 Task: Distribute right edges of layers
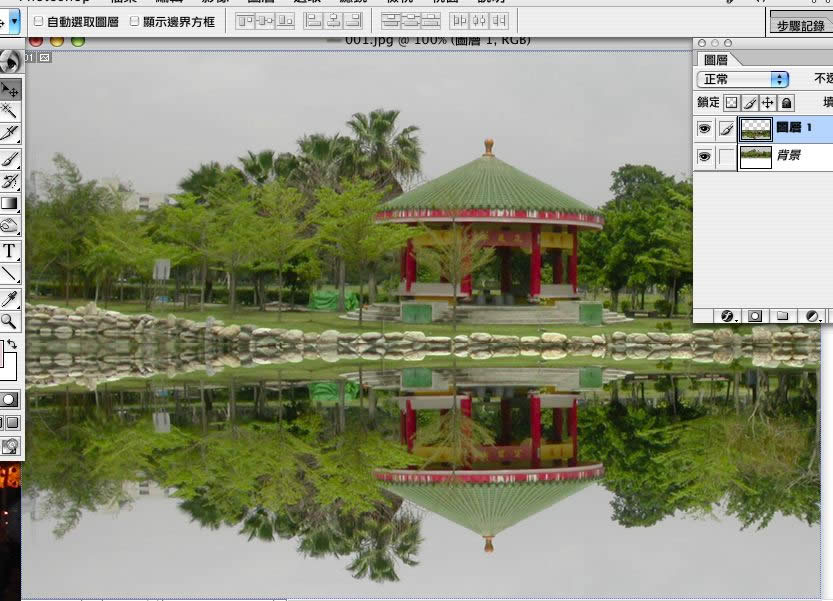(499, 21)
